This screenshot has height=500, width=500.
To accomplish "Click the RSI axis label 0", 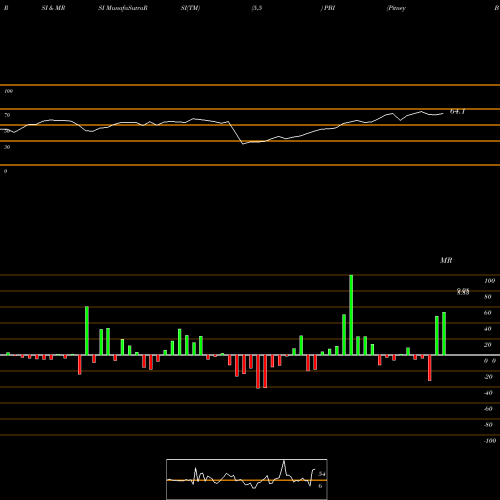I will click(x=5, y=171).
